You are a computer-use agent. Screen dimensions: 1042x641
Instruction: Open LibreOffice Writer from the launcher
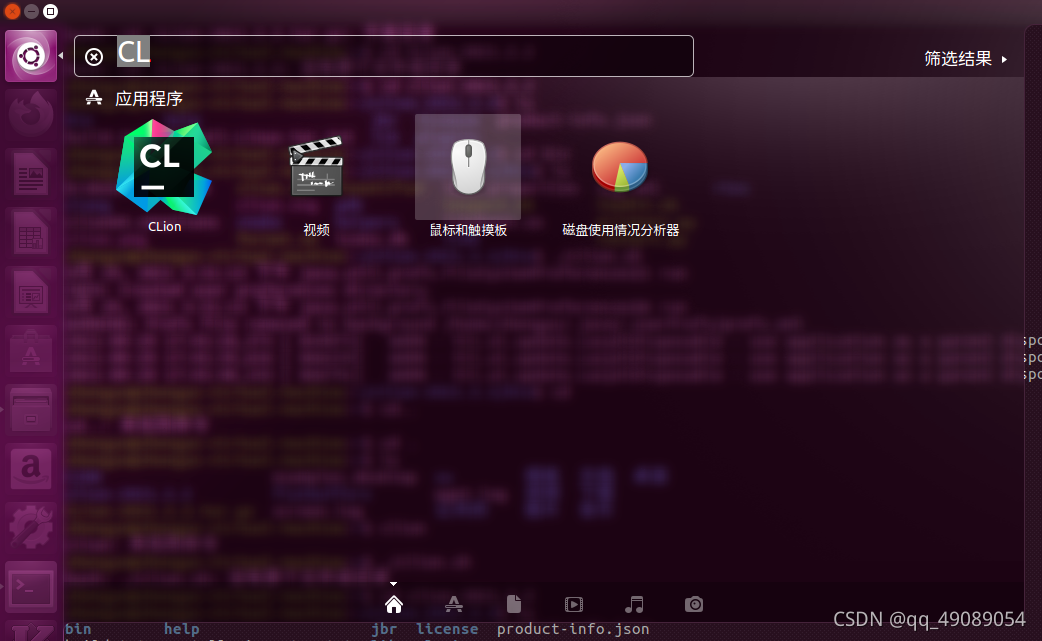click(x=31, y=173)
